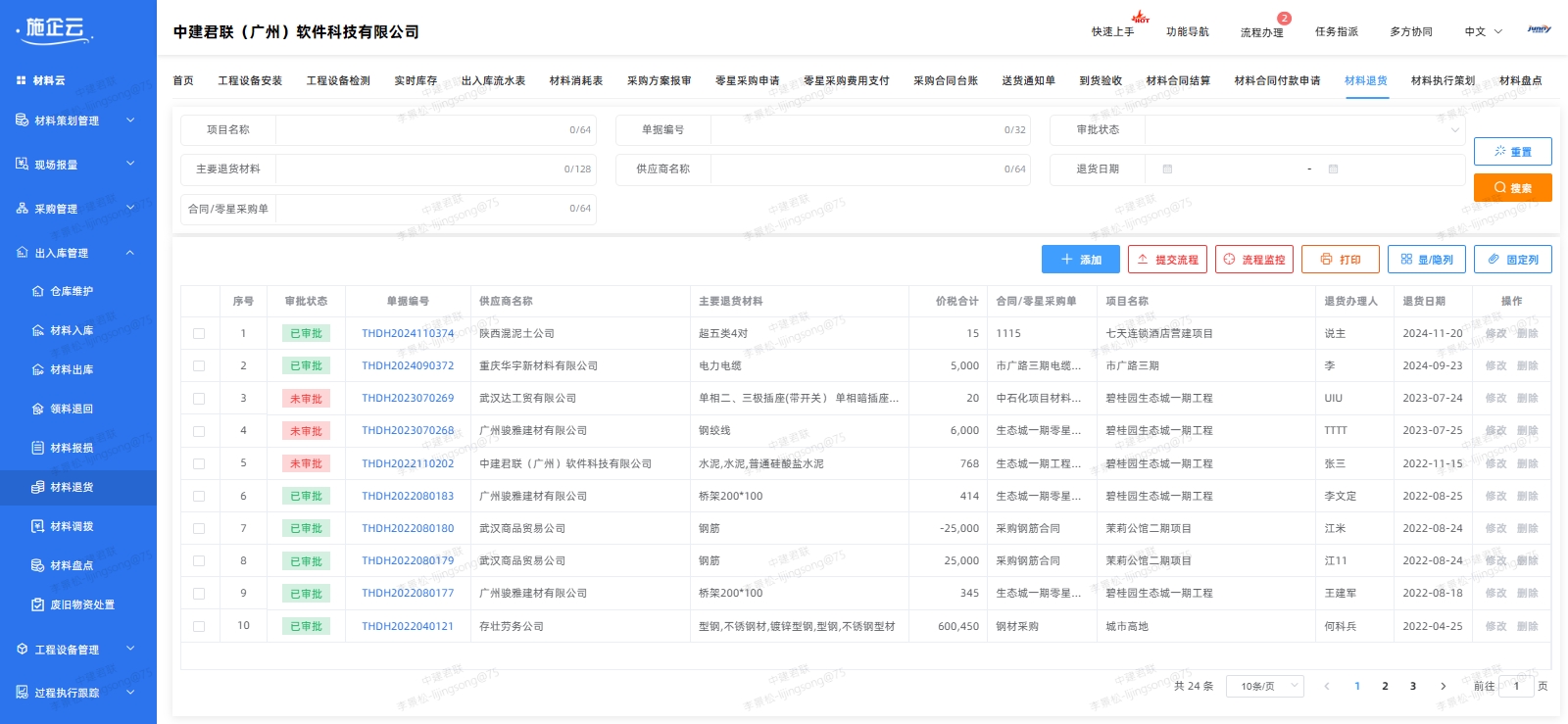Click the 提交流程 button

(1167, 260)
